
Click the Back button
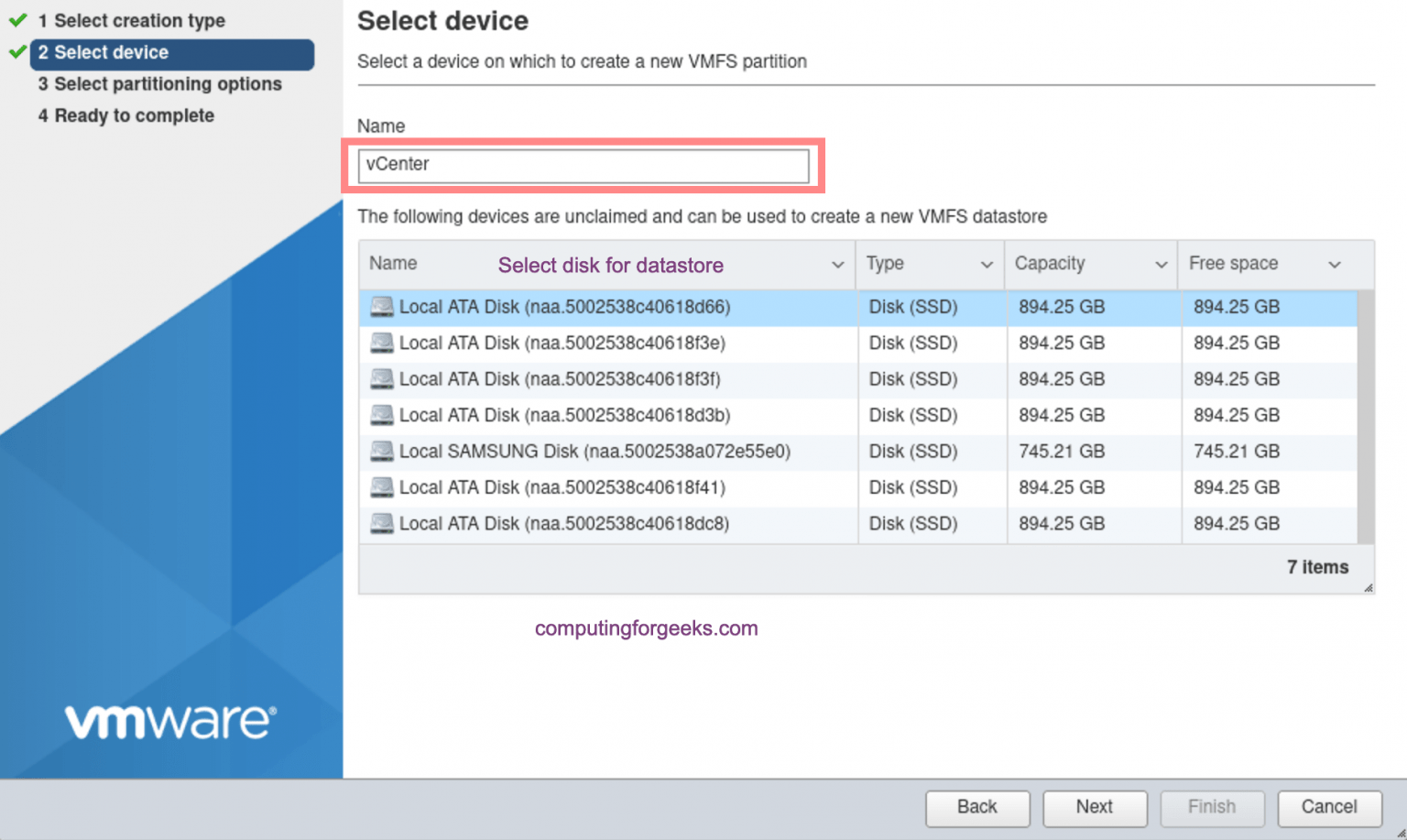[977, 808]
